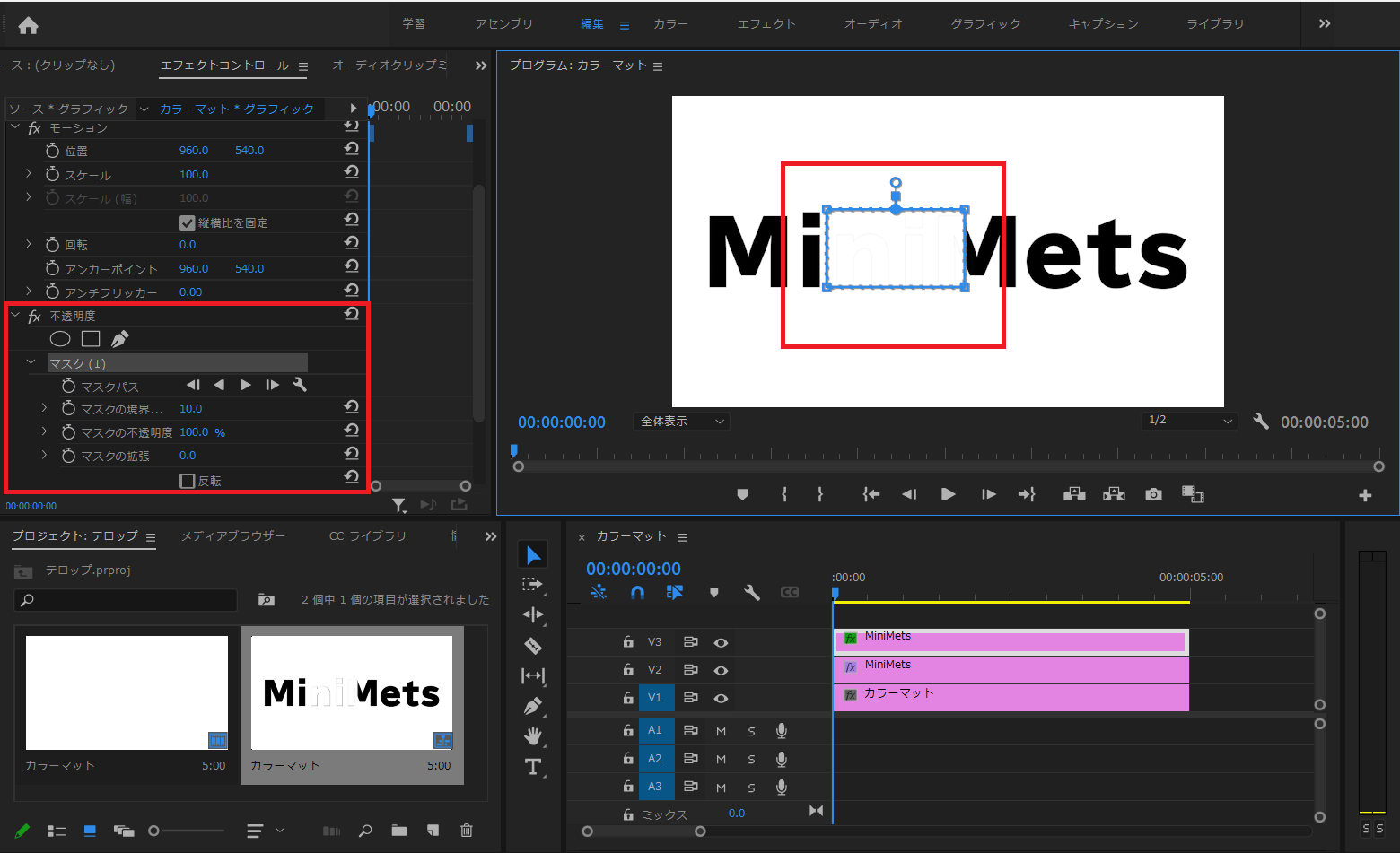Switch to the カラー workspace tab

pyautogui.click(x=670, y=24)
